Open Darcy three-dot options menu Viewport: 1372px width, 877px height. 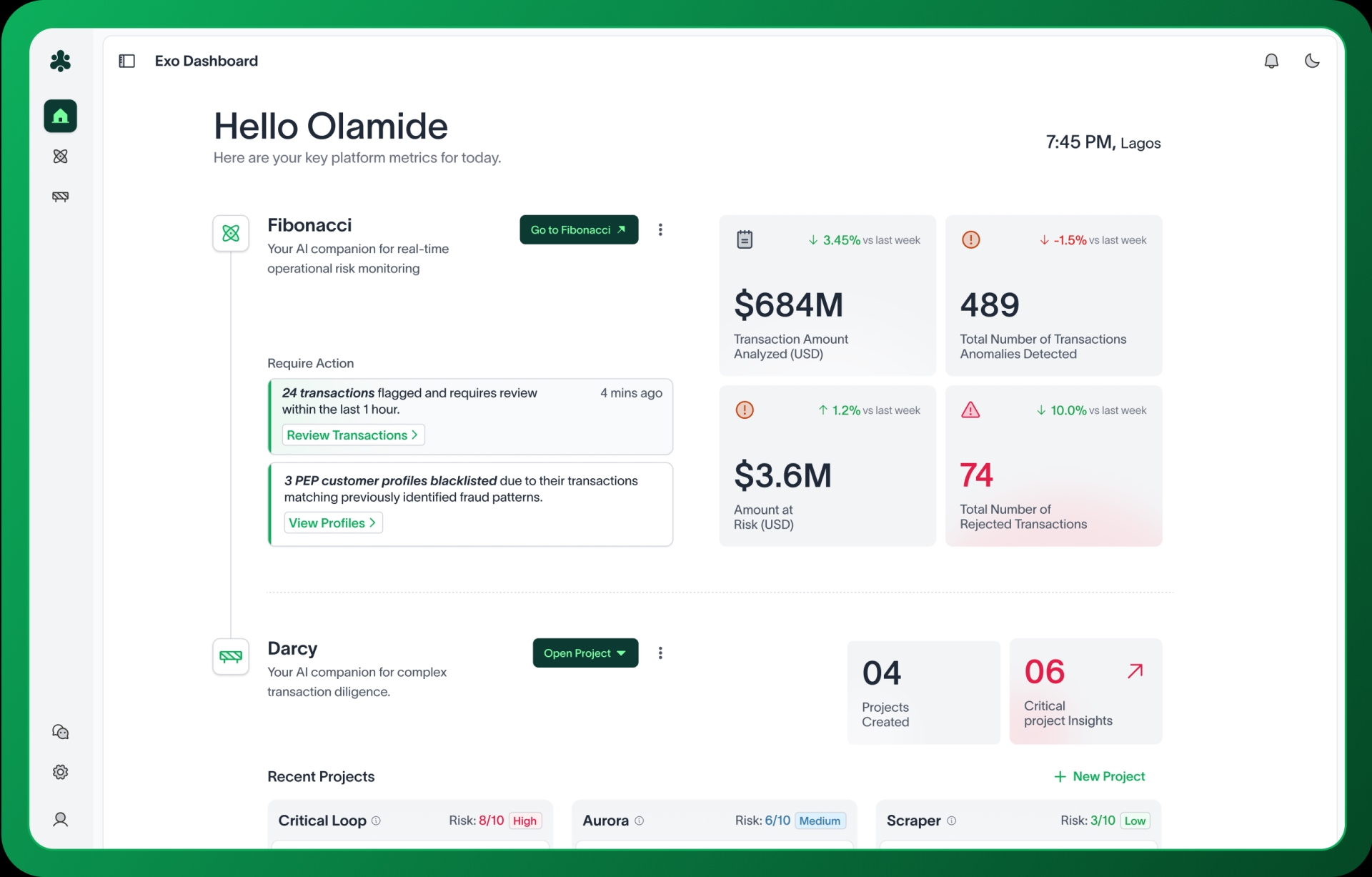pos(660,653)
